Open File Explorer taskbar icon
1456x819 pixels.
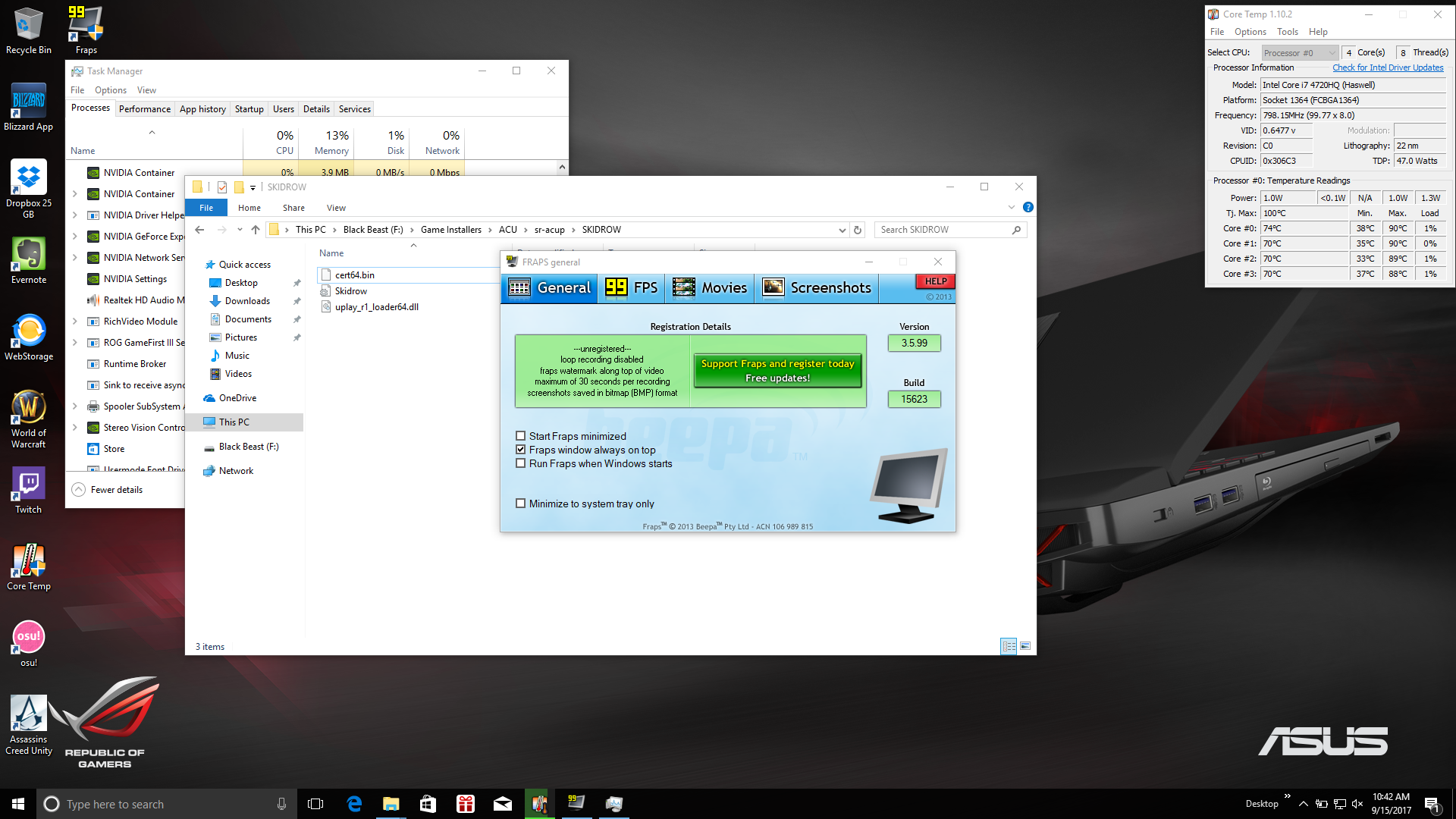click(x=391, y=804)
